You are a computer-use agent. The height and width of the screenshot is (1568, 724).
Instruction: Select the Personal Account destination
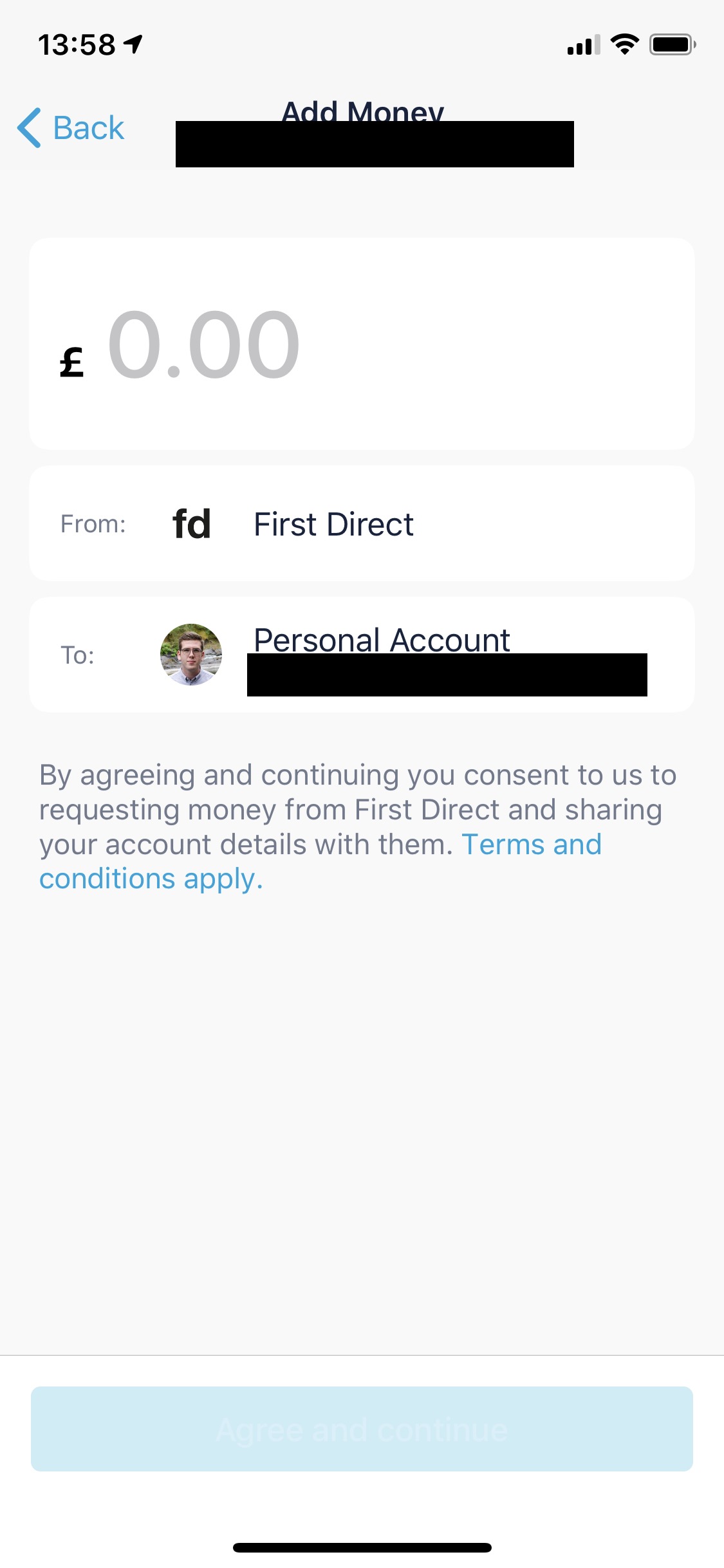point(382,640)
